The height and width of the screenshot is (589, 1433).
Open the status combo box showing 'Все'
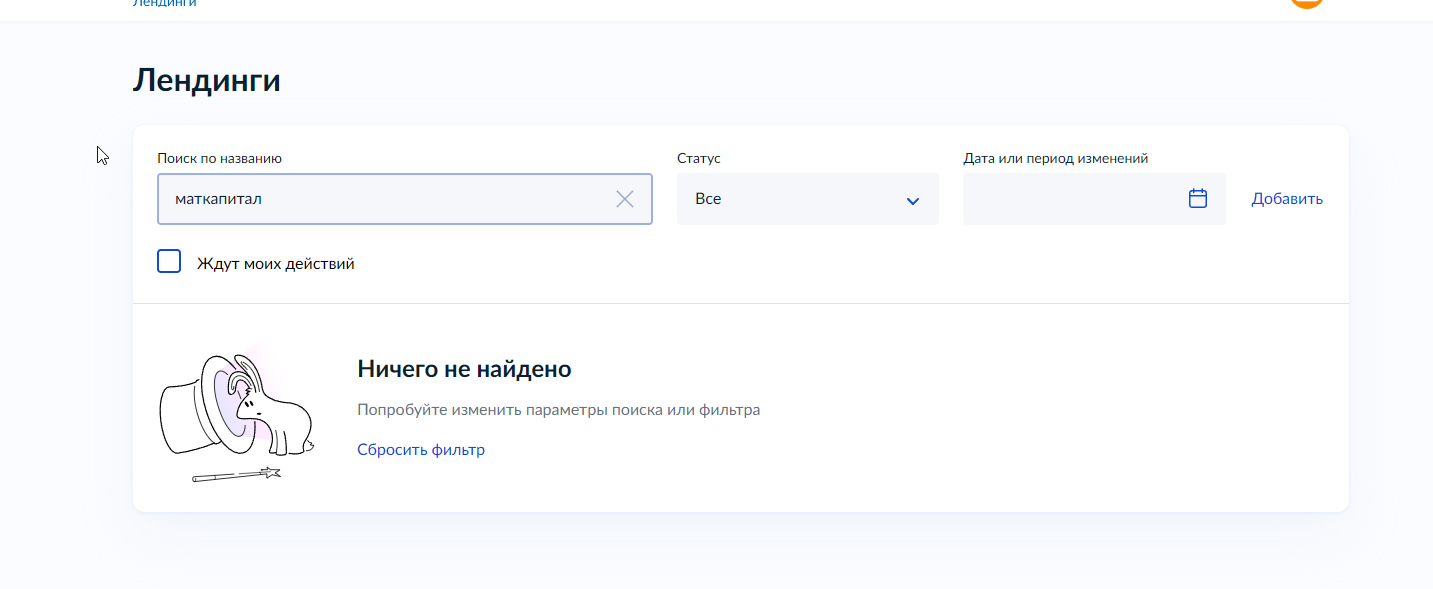tap(808, 199)
